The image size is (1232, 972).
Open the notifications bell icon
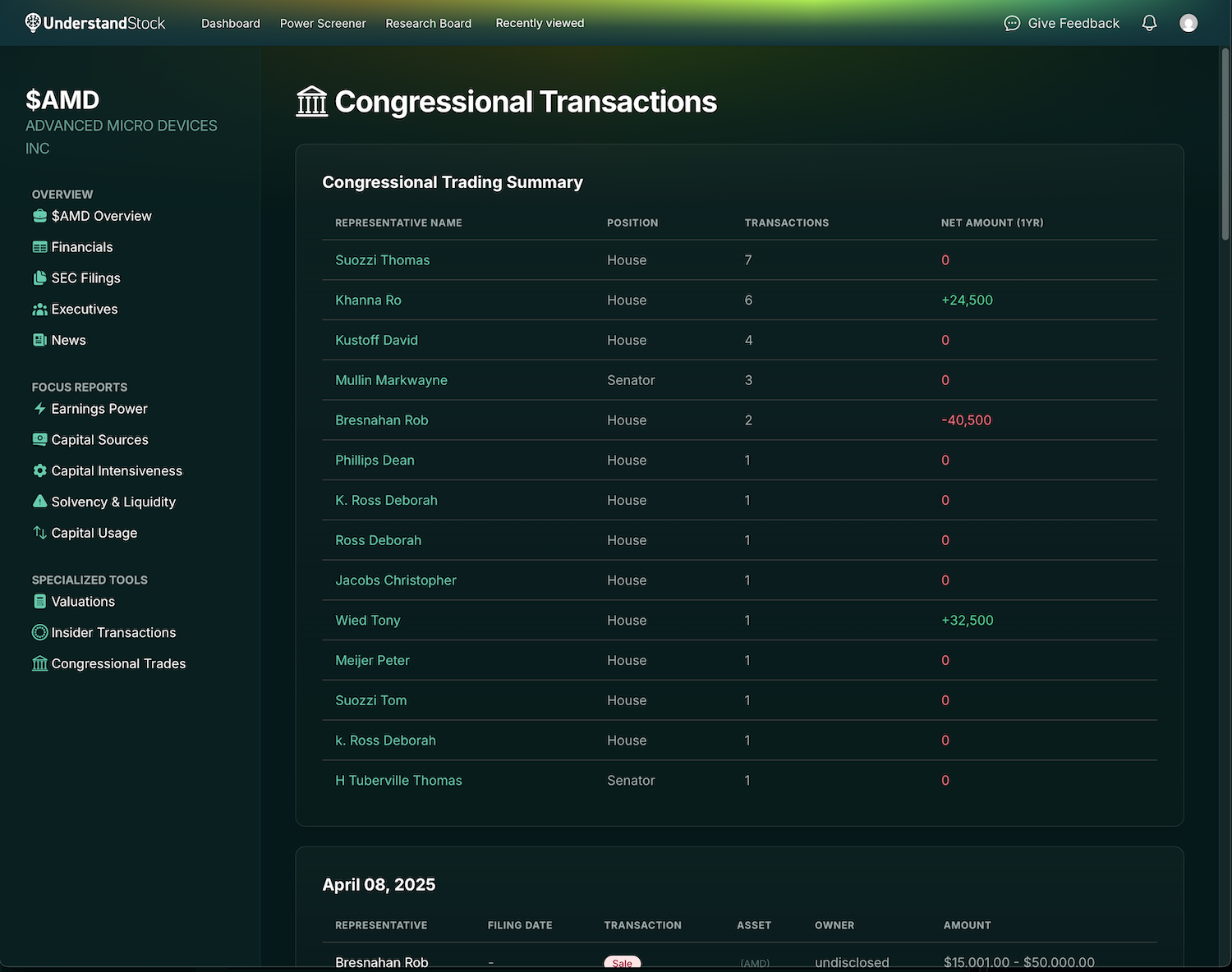tap(1149, 23)
